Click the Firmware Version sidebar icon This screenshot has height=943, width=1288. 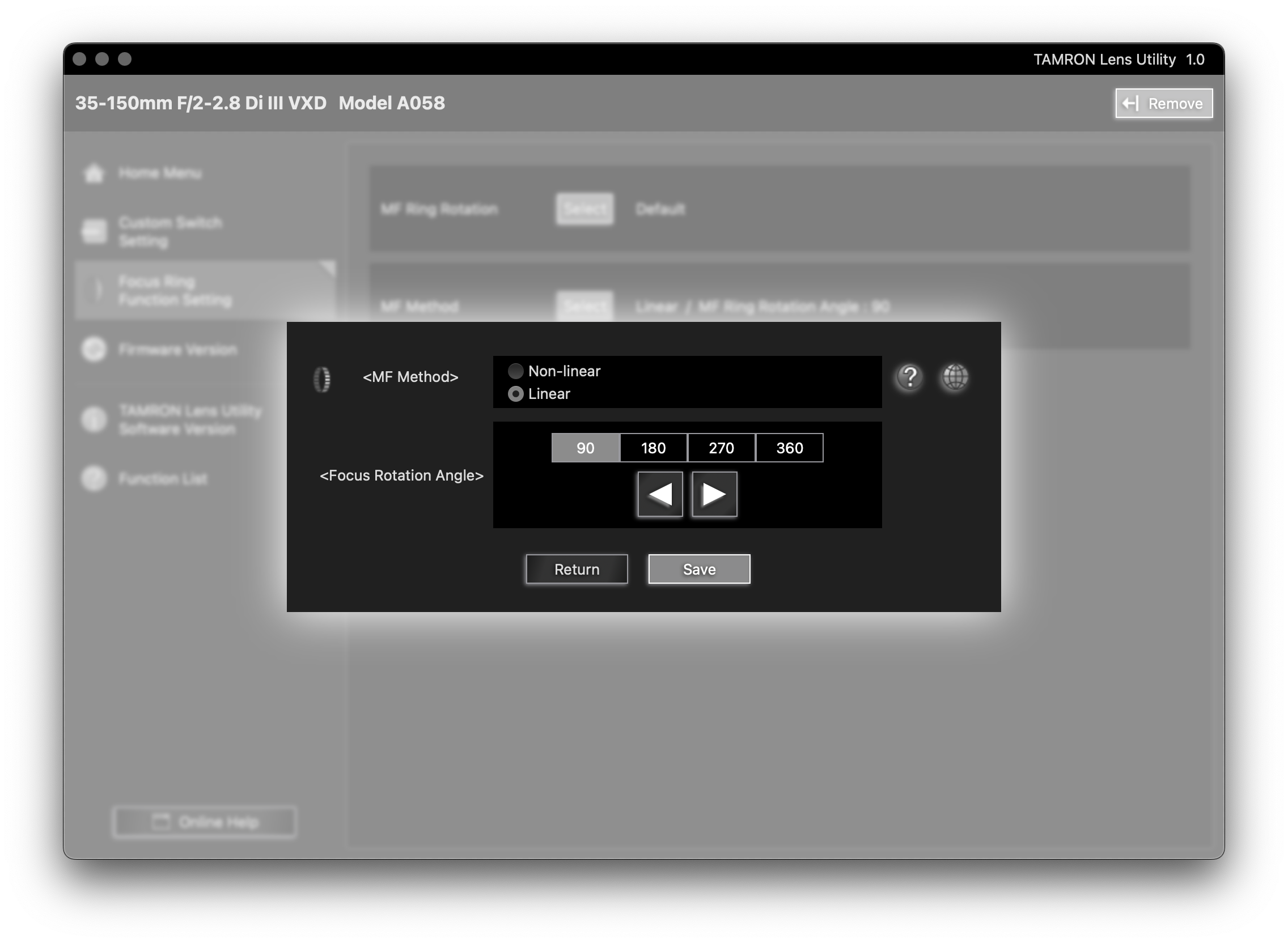pyautogui.click(x=94, y=349)
